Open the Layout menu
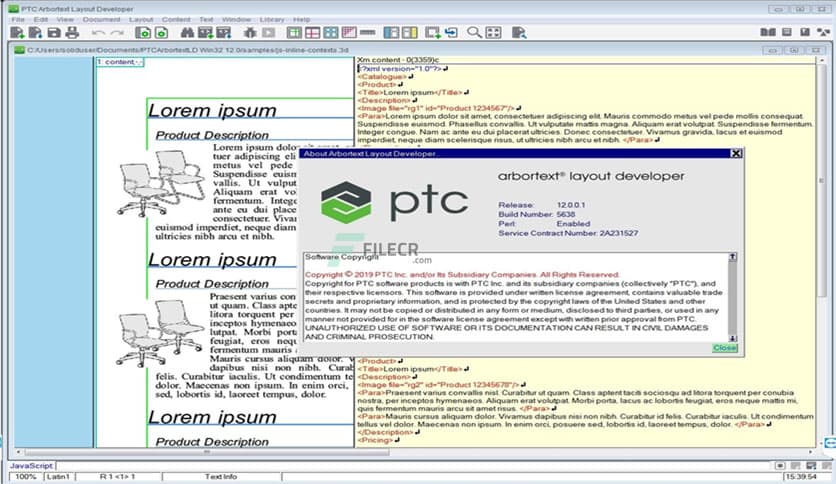 tap(141, 19)
